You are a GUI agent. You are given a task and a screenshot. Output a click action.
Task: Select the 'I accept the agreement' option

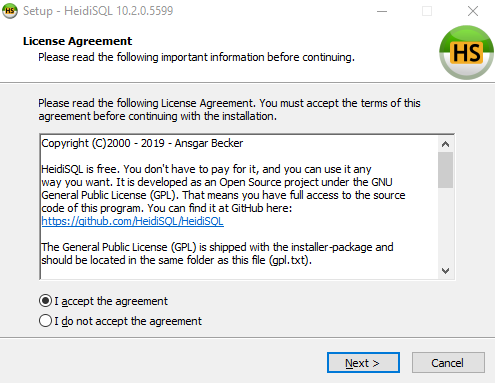103,301
